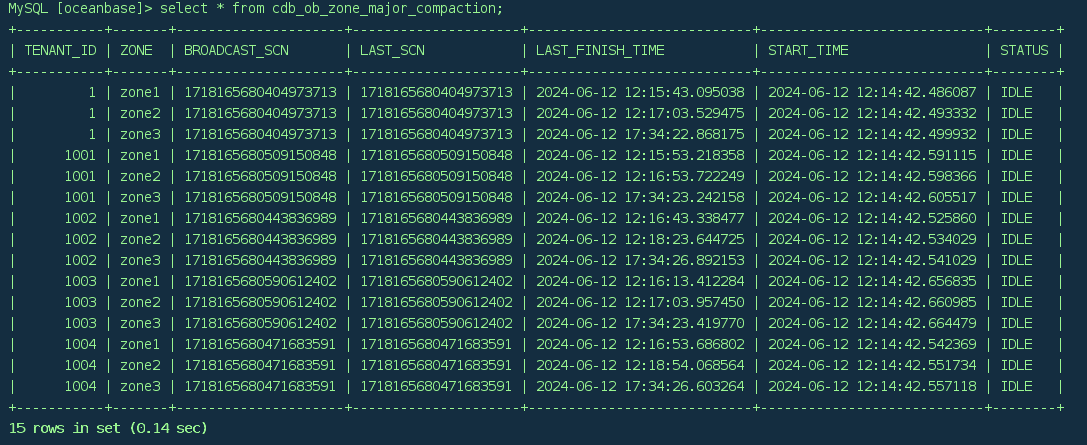Click finish time 2024-06-12 12:15:43.095038
Screen dimensions: 1087x445
(x=640, y=92)
